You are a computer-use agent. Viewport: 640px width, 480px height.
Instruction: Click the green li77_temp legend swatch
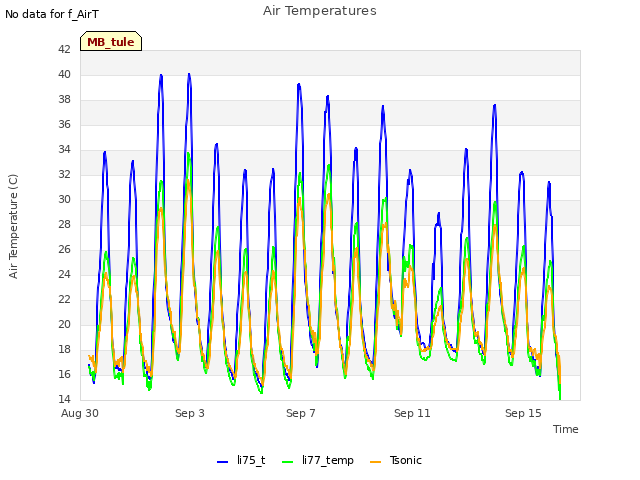coord(287,462)
